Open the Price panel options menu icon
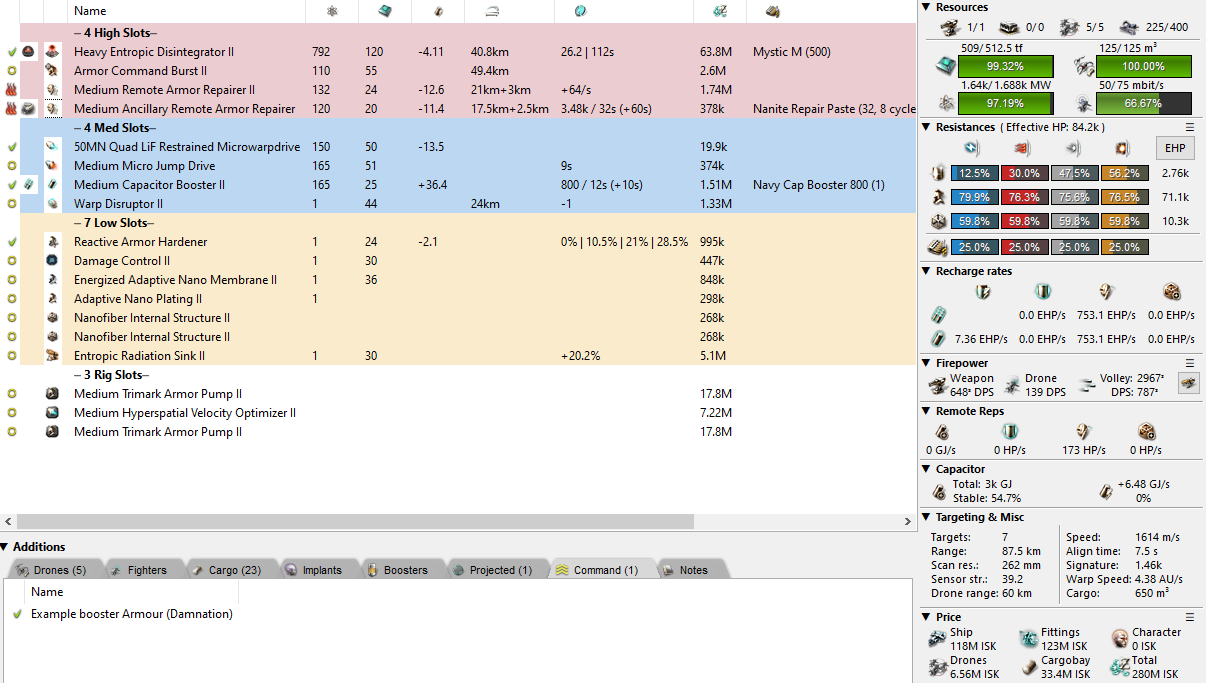Screen dimensions: 1206x683 tap(1190, 617)
